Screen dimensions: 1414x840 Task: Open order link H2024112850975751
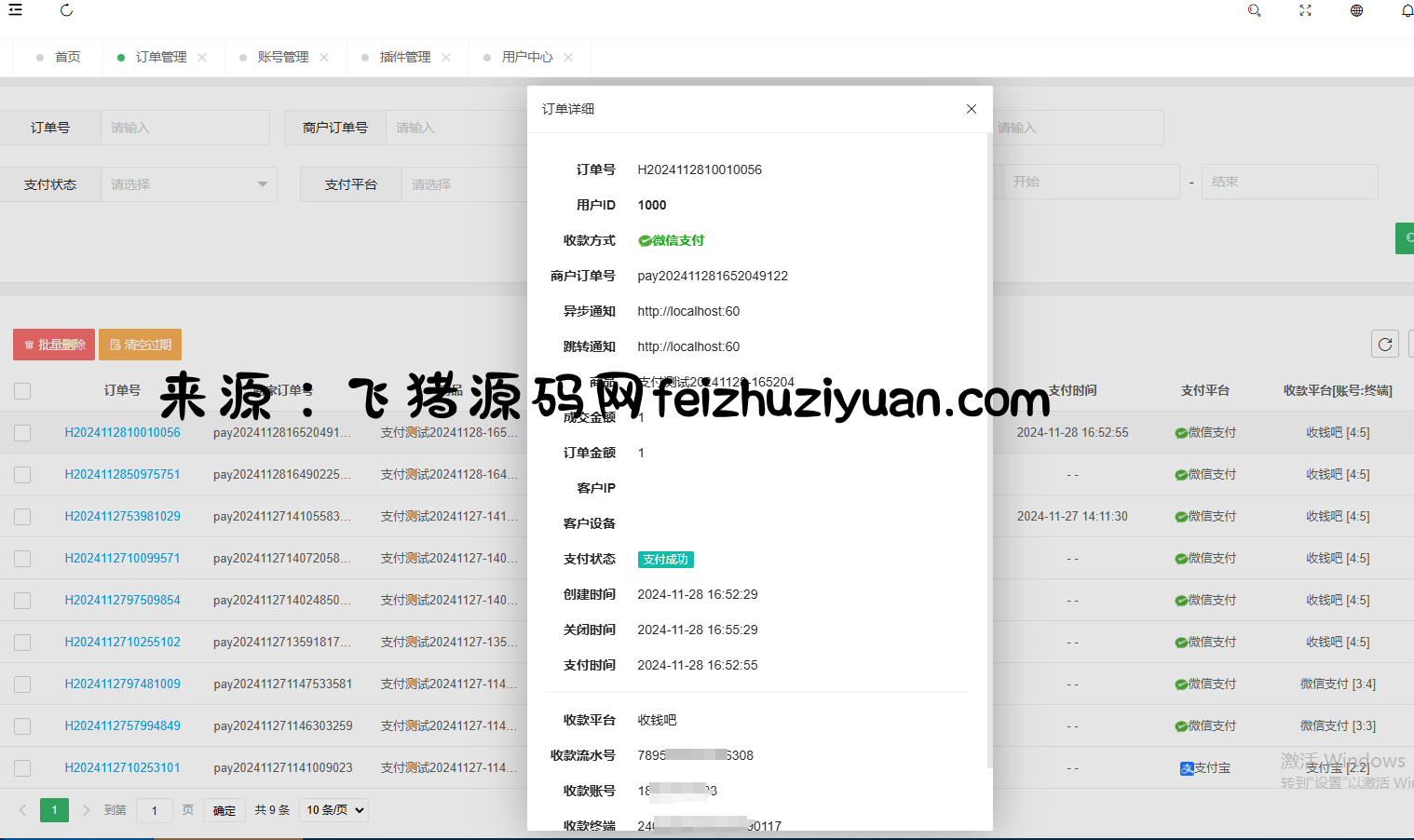(x=122, y=474)
